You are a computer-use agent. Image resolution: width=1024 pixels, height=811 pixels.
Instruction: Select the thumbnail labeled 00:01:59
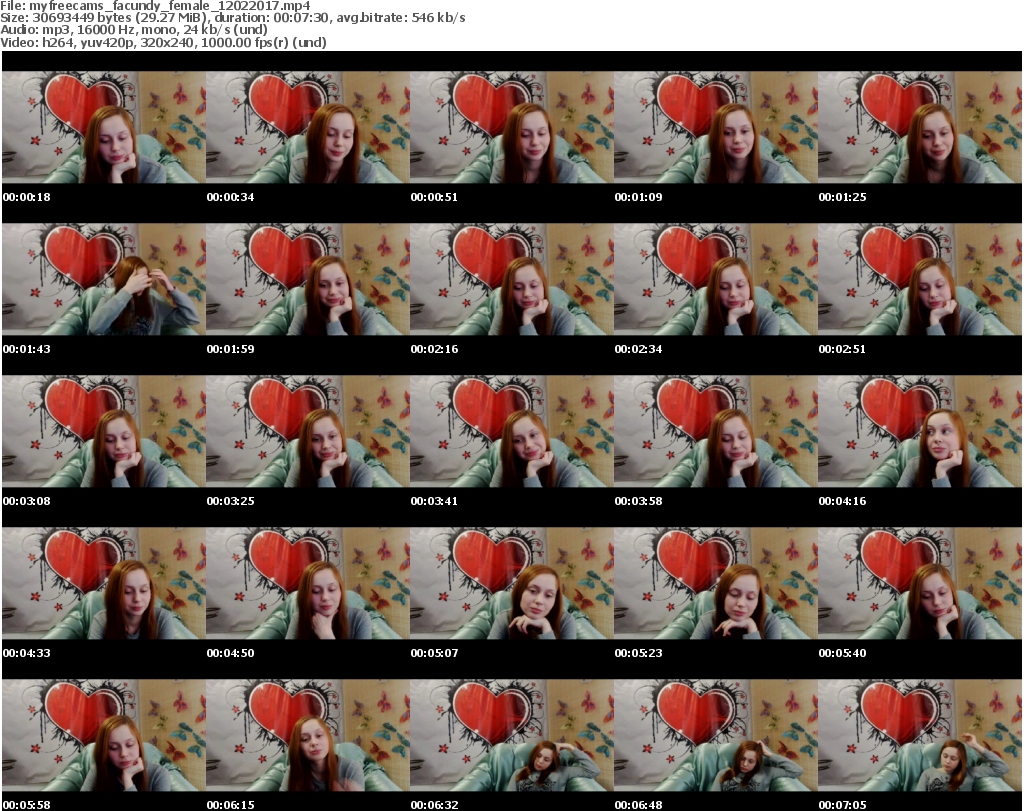(308, 279)
